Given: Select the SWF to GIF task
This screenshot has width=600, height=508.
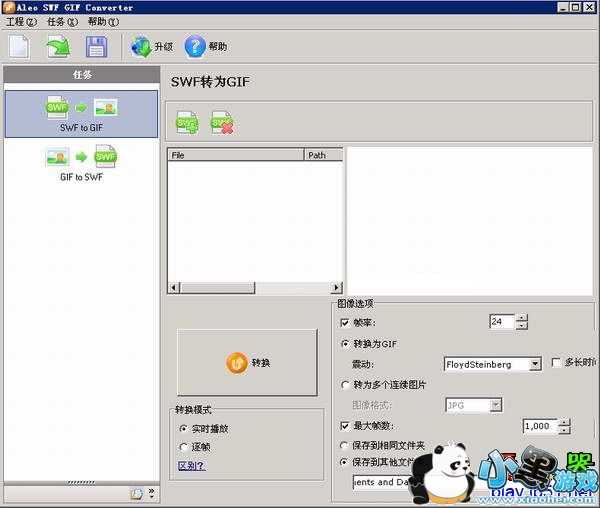Looking at the screenshot, I should coord(81,113).
